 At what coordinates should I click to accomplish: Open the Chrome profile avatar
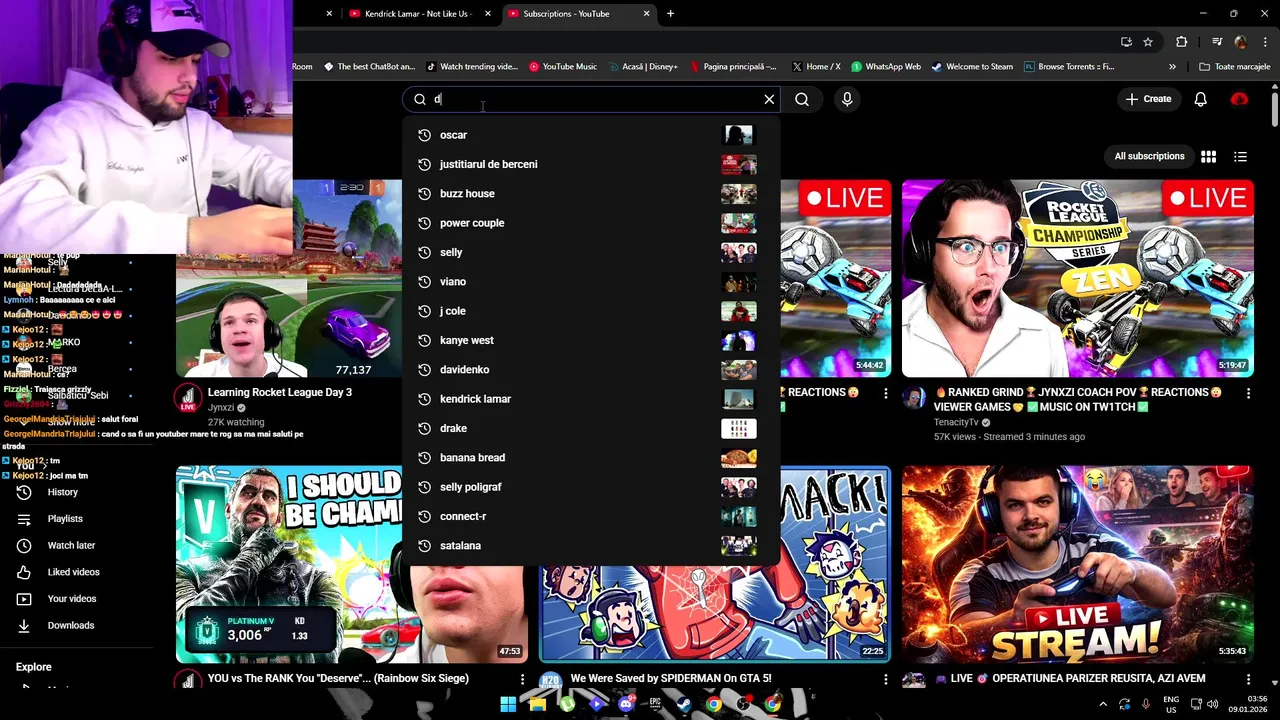click(1241, 42)
